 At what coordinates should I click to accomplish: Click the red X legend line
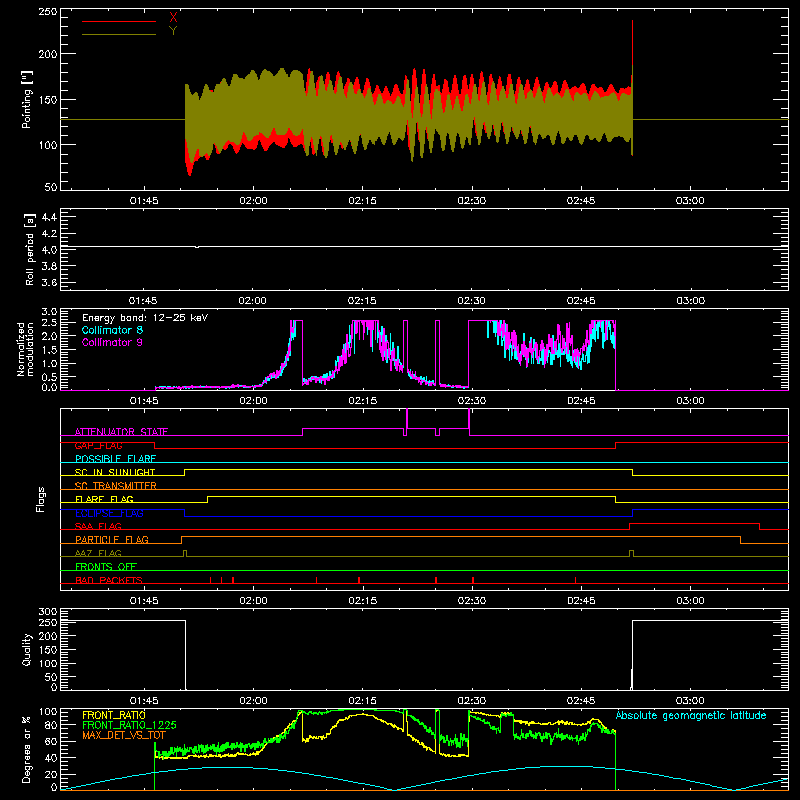[119, 21]
